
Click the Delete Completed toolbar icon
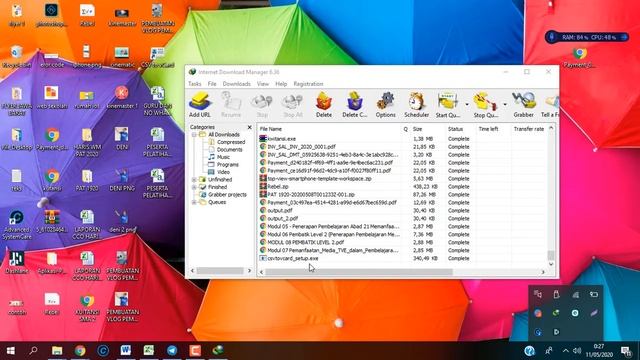(355, 104)
